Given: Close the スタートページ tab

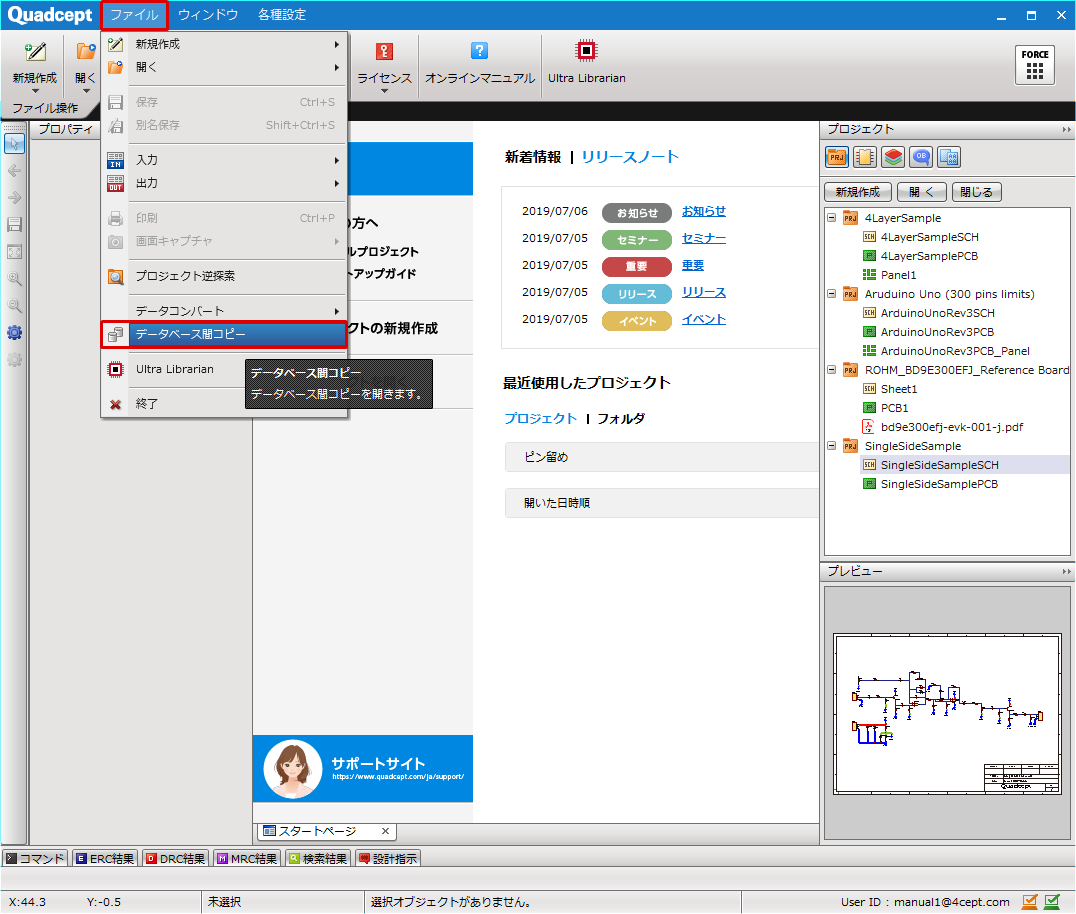Looking at the screenshot, I should (x=385, y=831).
